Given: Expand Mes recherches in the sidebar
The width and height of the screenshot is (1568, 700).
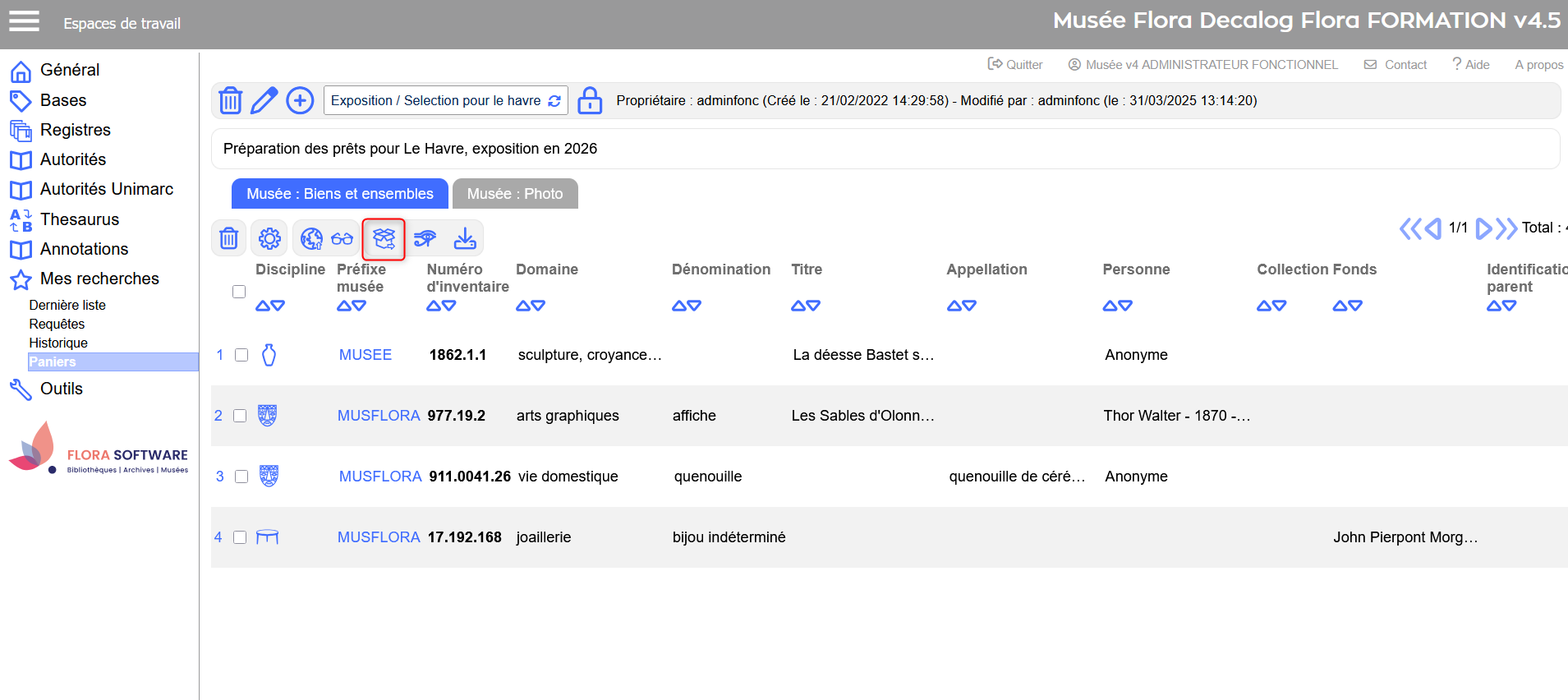Looking at the screenshot, I should pyautogui.click(x=99, y=279).
